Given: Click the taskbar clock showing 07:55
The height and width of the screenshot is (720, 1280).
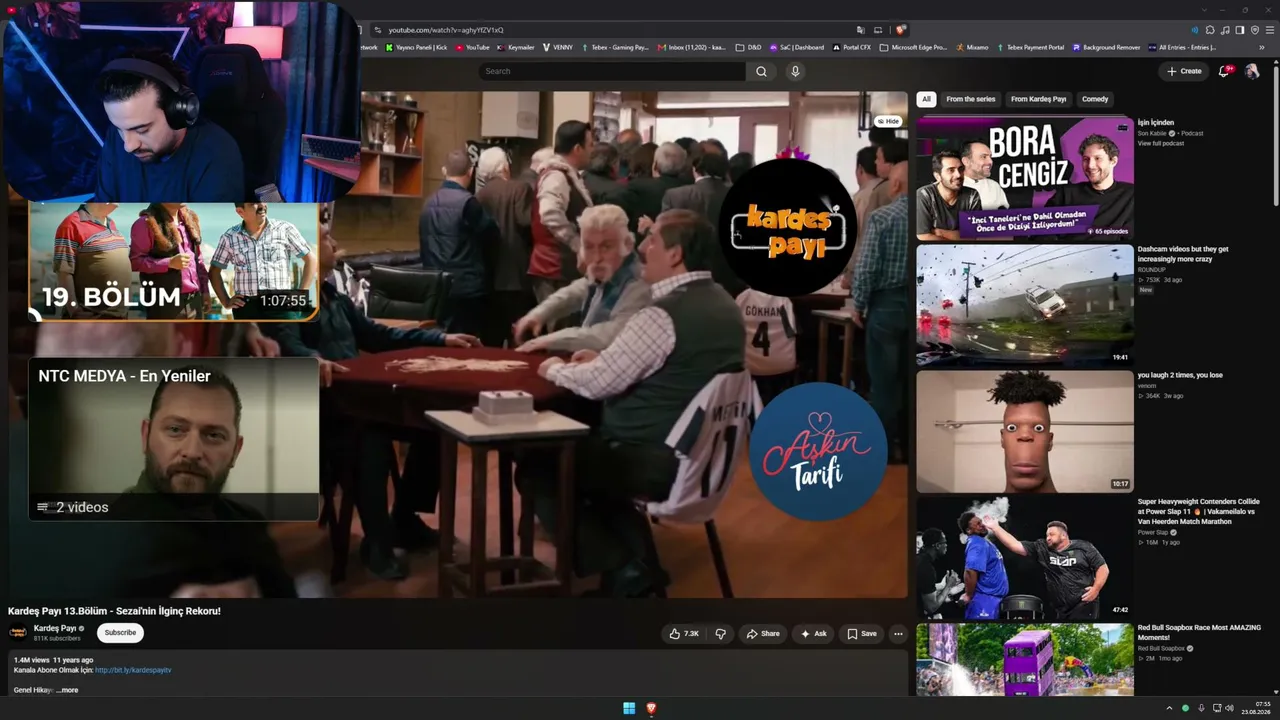Looking at the screenshot, I should [x=1256, y=708].
